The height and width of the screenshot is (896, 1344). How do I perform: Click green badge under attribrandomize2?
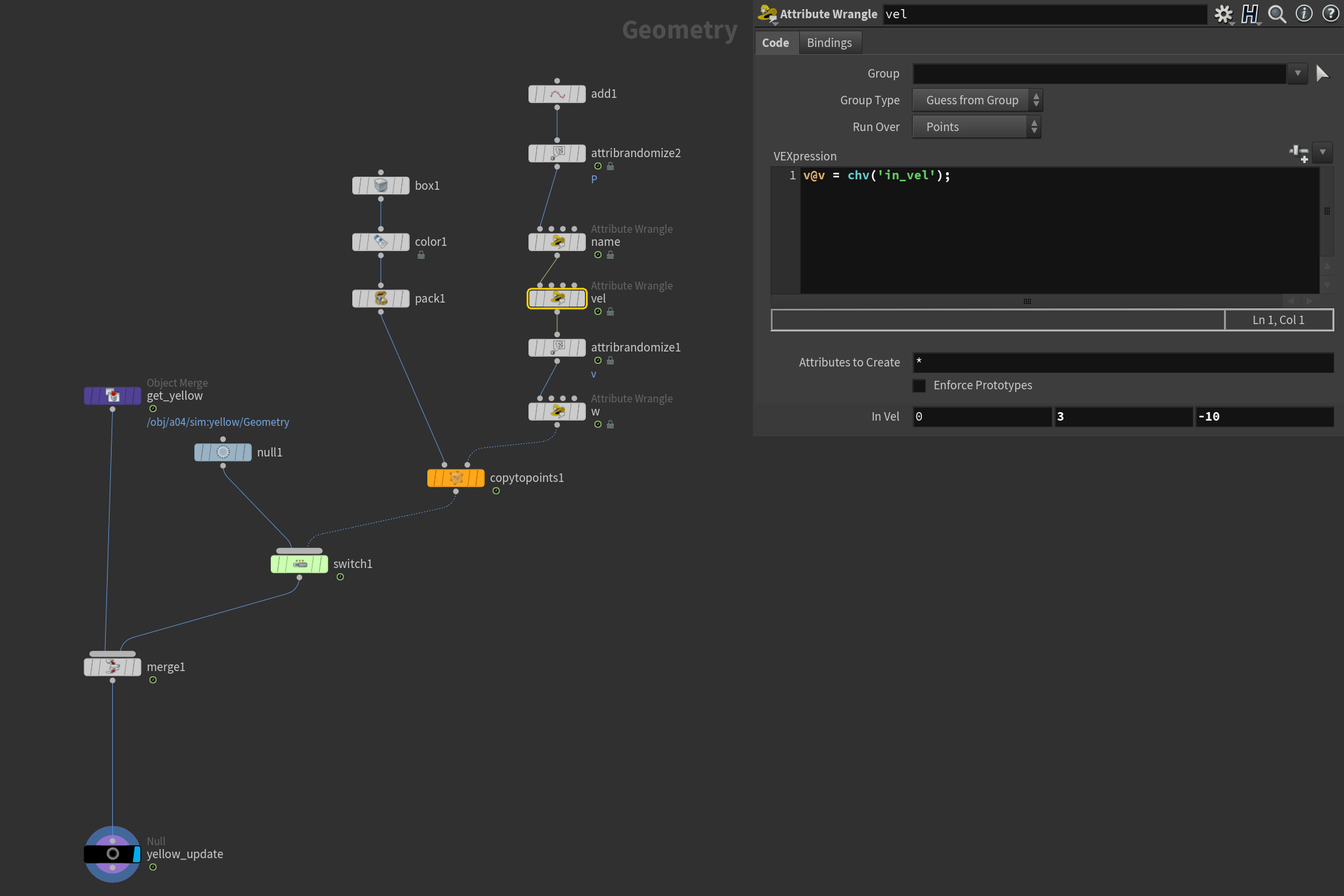tap(598, 166)
